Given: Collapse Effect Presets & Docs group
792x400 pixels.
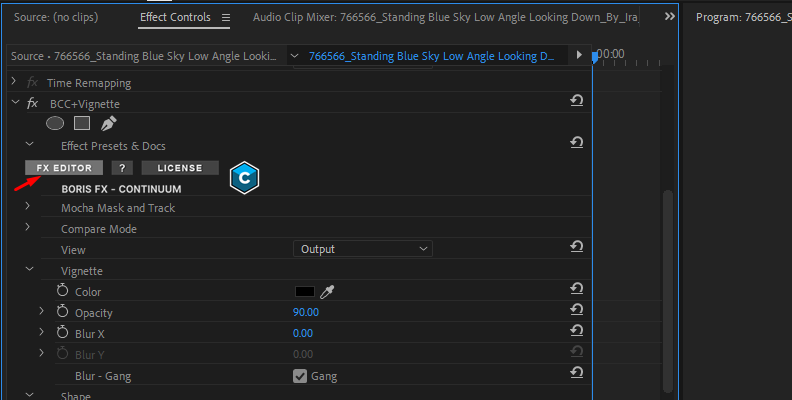Looking at the screenshot, I should pyautogui.click(x=30, y=144).
